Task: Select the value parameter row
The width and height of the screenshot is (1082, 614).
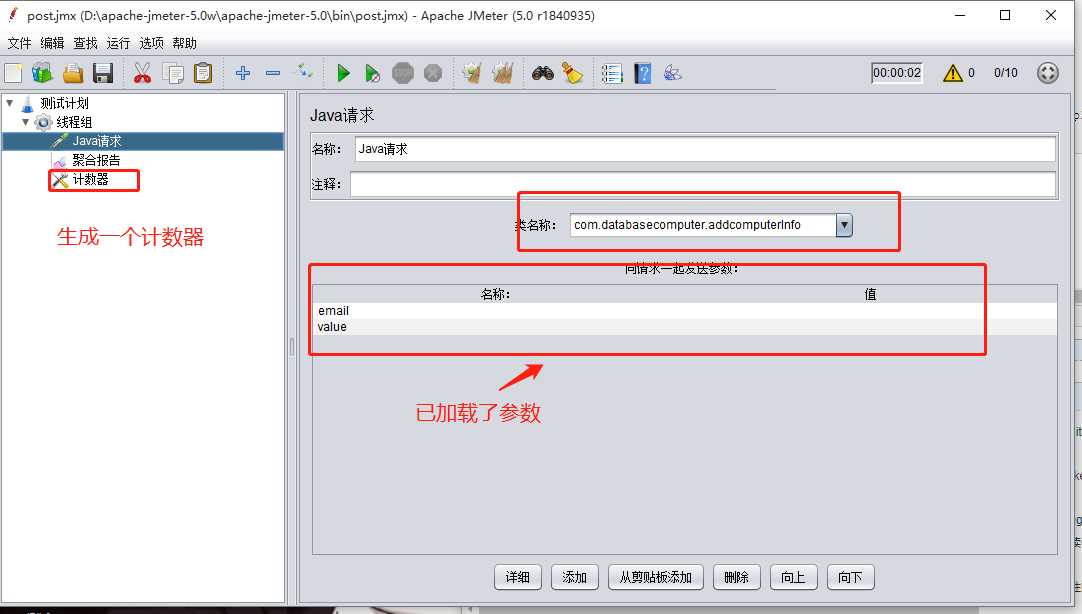Action: click(685, 327)
